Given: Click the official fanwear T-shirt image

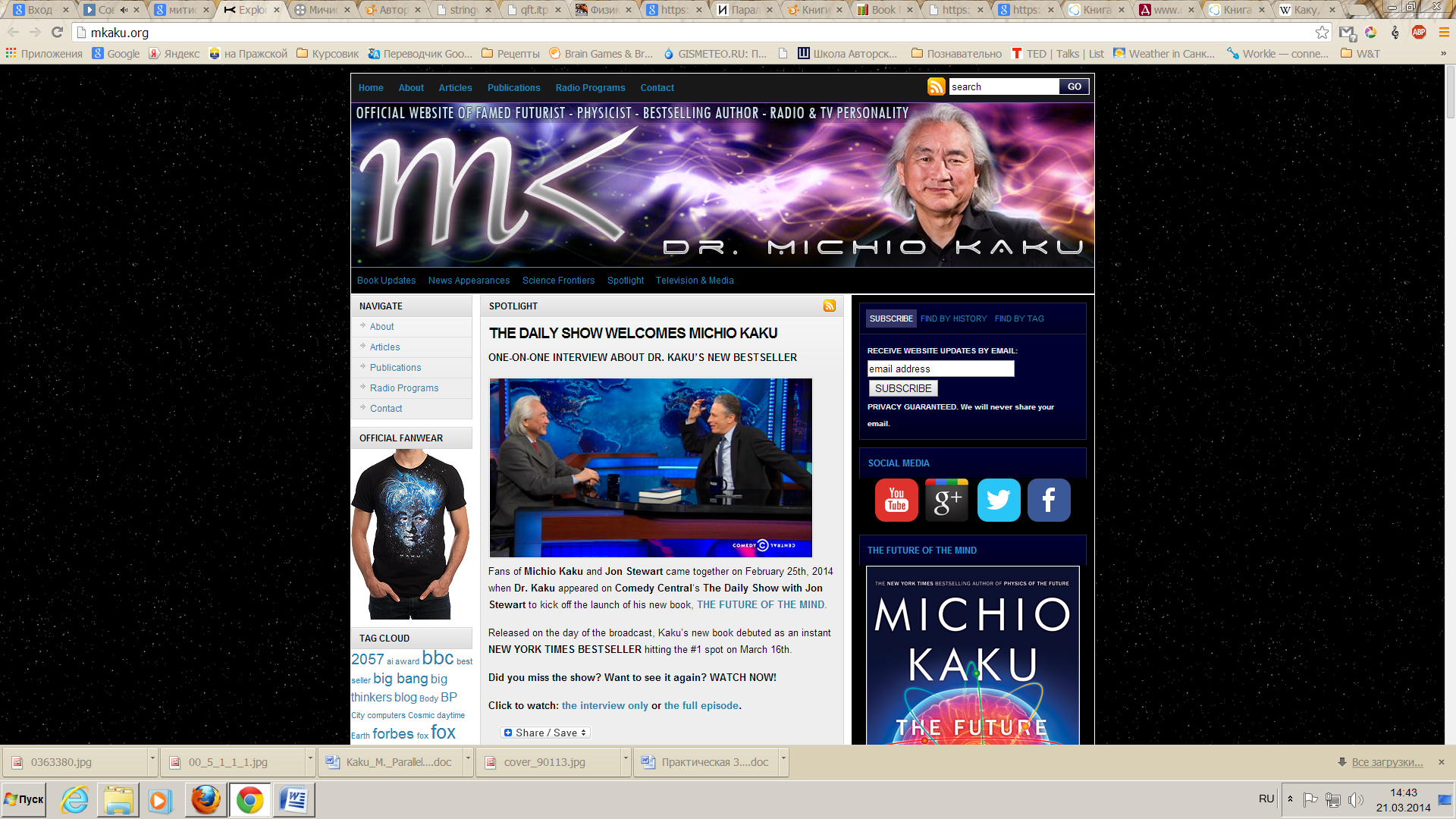Looking at the screenshot, I should [410, 535].
